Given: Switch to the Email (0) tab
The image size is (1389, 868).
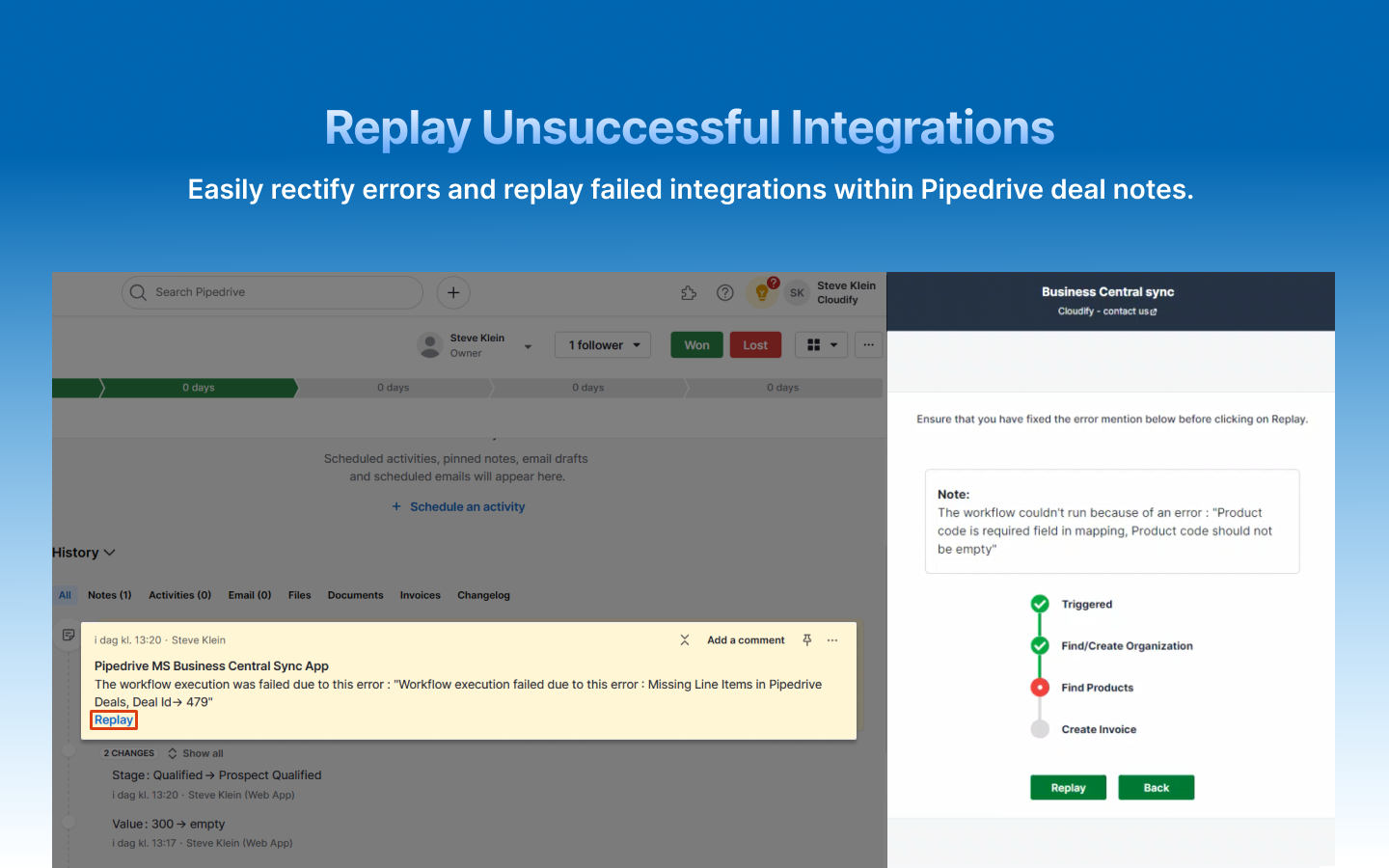Looking at the screenshot, I should [250, 595].
